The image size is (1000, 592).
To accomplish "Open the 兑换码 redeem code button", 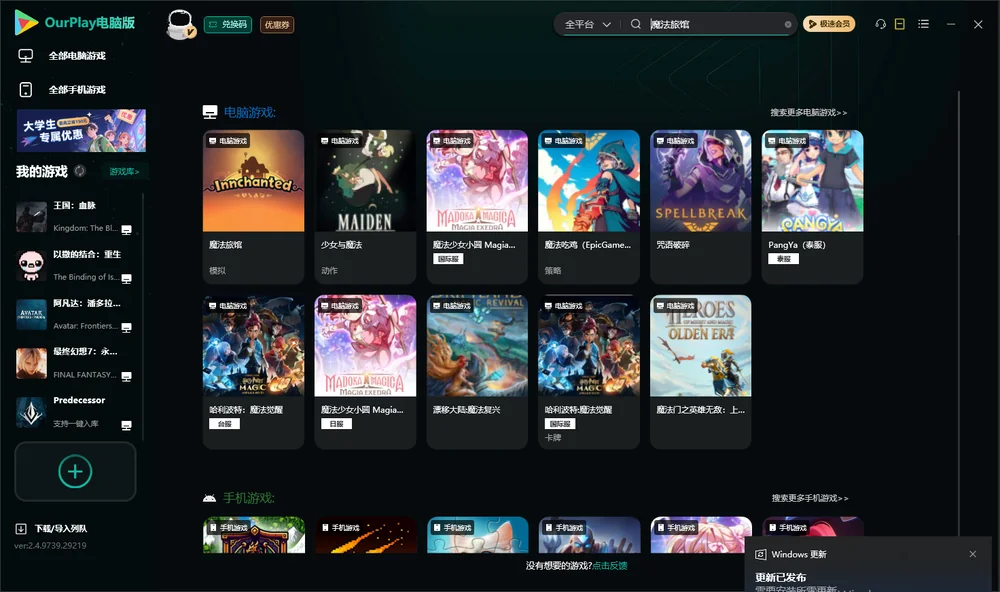I will pos(228,24).
